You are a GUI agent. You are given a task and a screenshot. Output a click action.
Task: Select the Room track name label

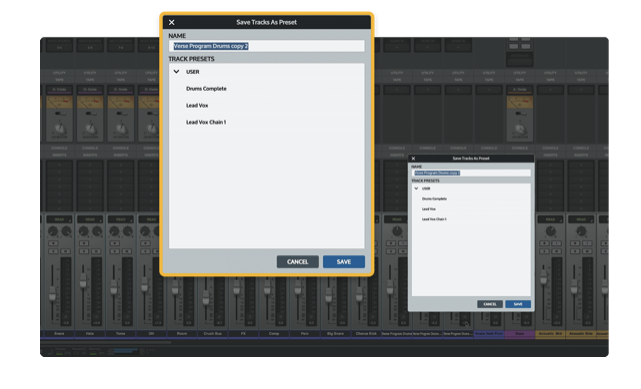[182, 334]
